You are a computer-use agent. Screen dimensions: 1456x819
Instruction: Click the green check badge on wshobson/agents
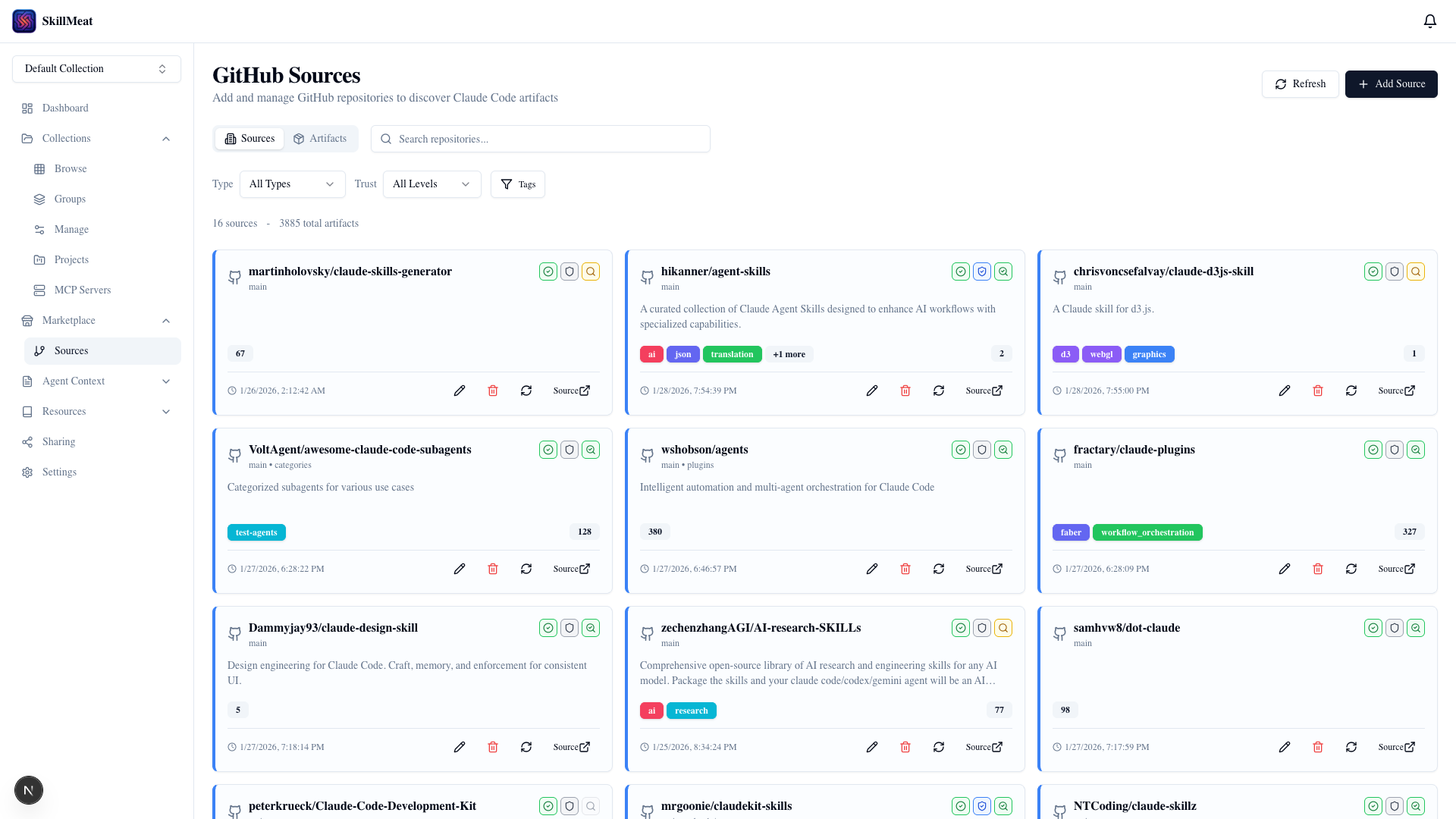[x=961, y=450]
